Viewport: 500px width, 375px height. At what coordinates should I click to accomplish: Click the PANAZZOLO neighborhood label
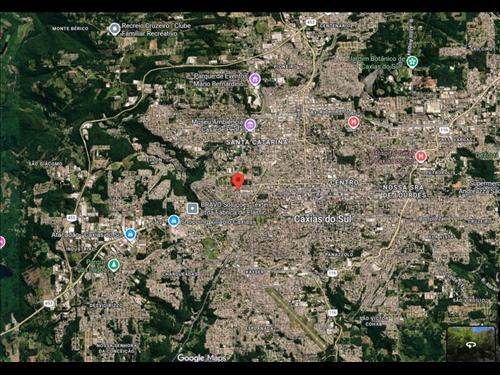click(339, 254)
